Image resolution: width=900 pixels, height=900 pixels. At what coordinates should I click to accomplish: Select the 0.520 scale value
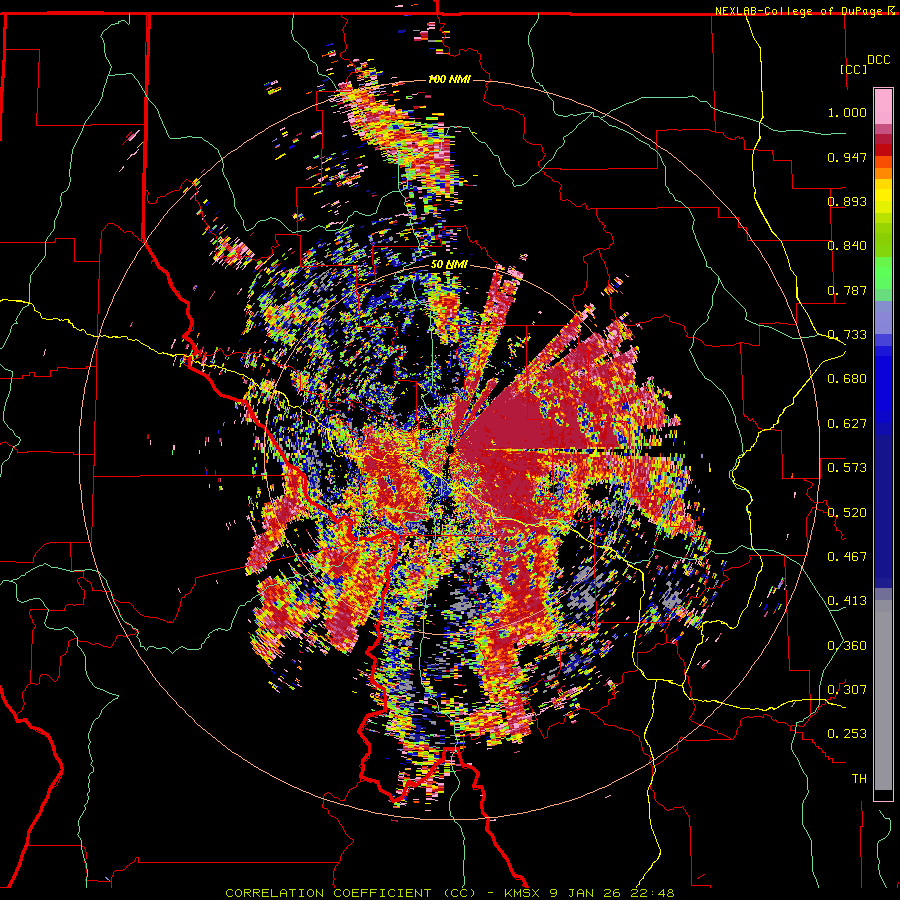pos(847,513)
